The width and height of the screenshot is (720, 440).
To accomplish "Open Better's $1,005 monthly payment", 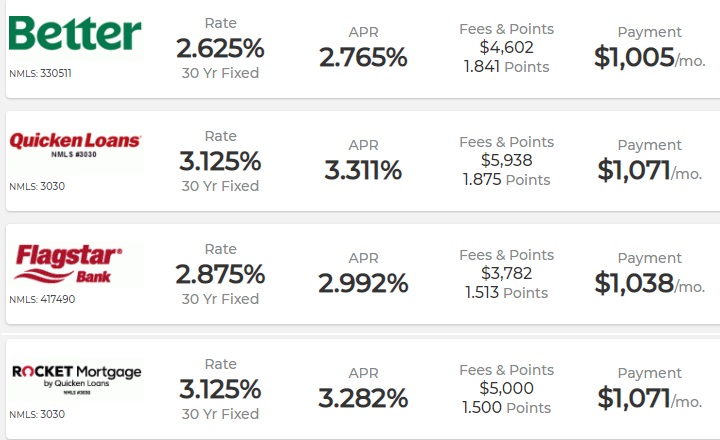I will click(649, 58).
